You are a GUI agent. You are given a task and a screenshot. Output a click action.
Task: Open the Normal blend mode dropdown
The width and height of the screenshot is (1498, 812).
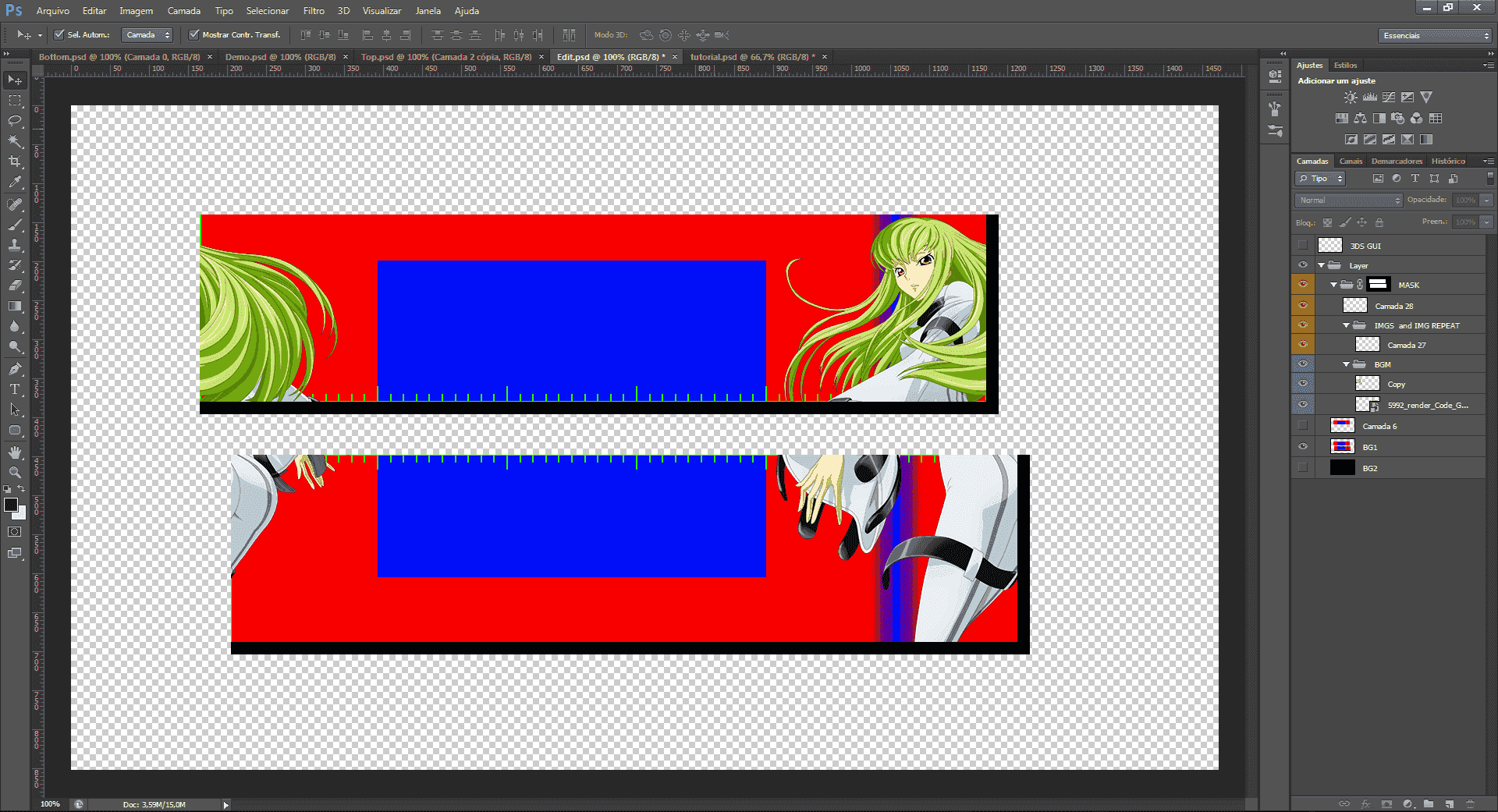1348,200
